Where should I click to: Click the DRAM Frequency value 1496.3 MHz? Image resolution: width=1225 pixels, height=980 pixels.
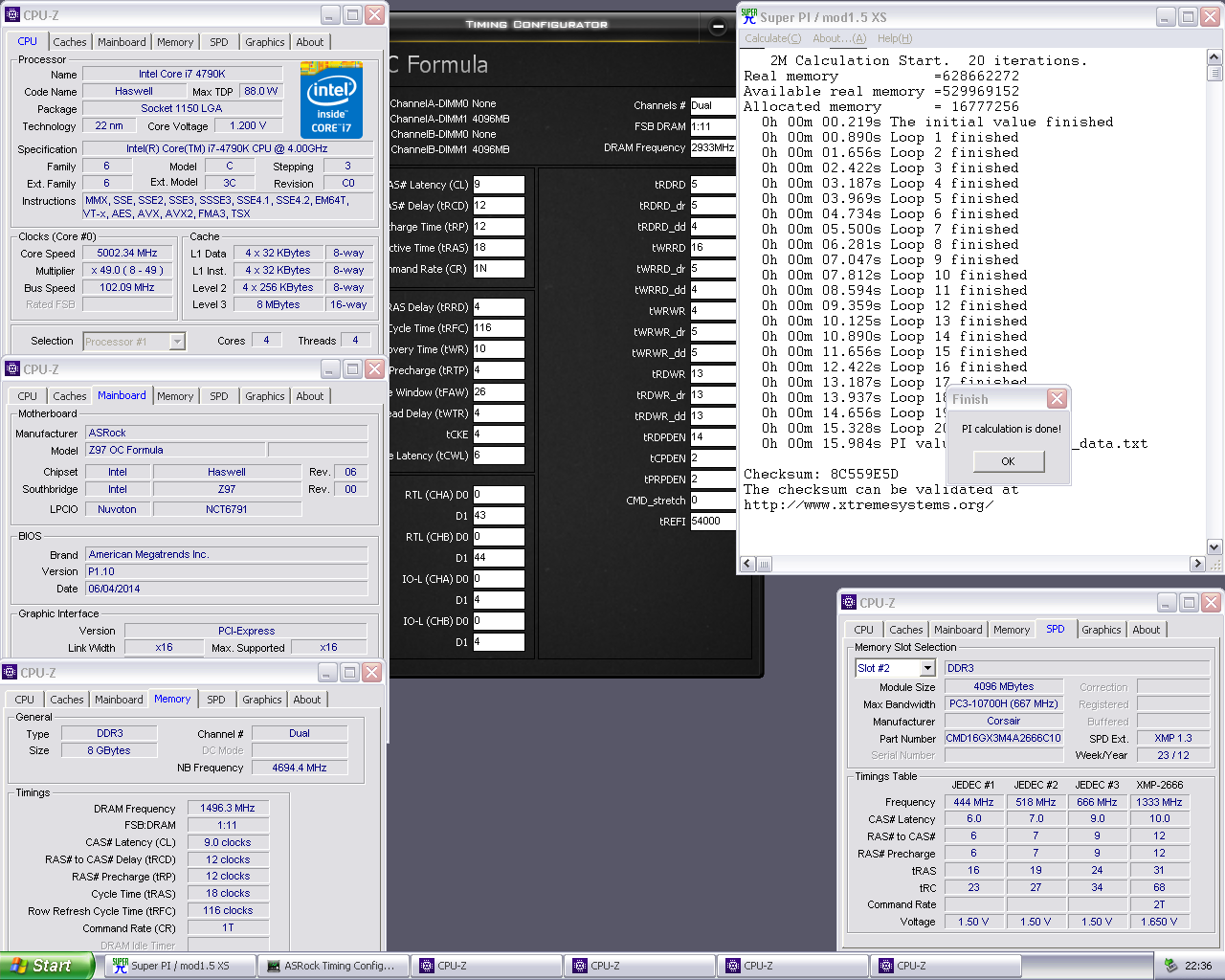[x=228, y=808]
